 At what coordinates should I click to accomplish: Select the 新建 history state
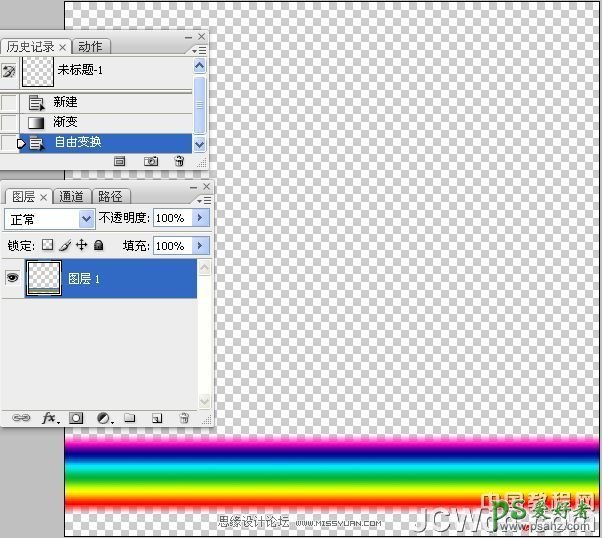pyautogui.click(x=65, y=102)
